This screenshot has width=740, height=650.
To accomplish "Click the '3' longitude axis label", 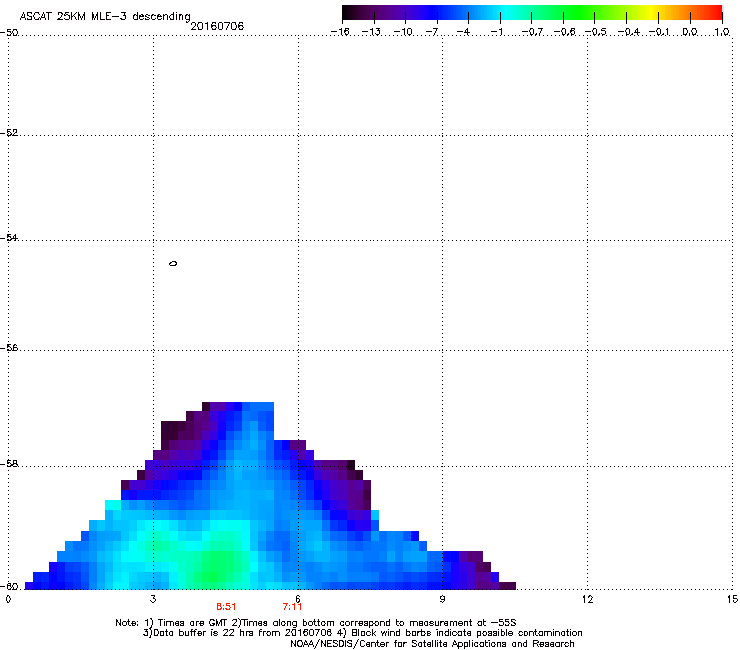I will (153, 599).
